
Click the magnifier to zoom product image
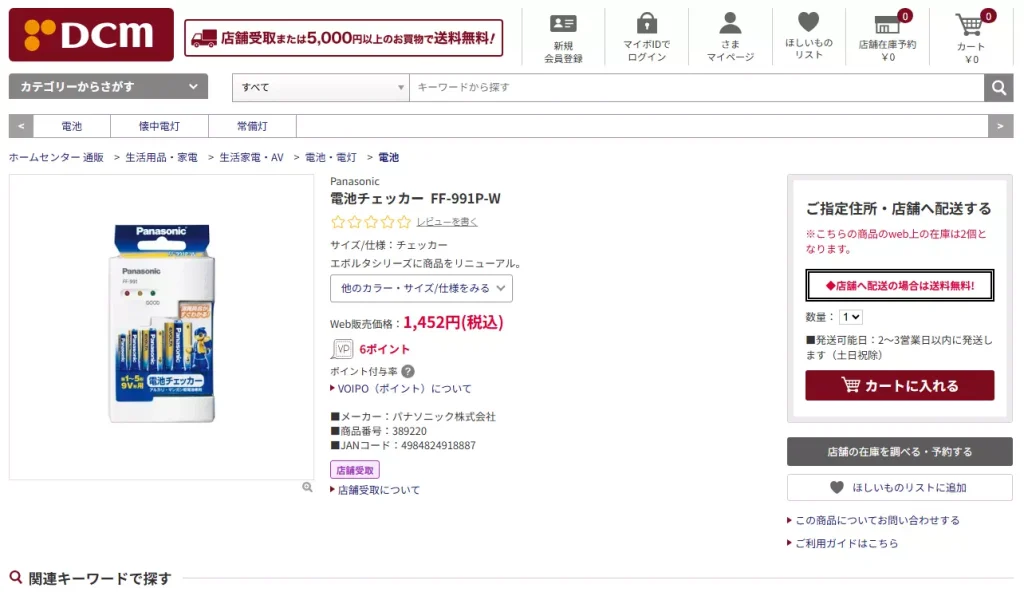307,487
